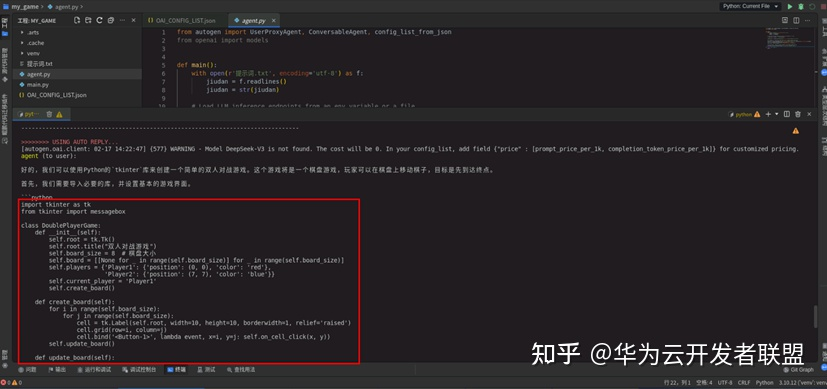The width and height of the screenshot is (827, 389).
Task: Click the line and column indicator 行22
Action: pos(677,382)
